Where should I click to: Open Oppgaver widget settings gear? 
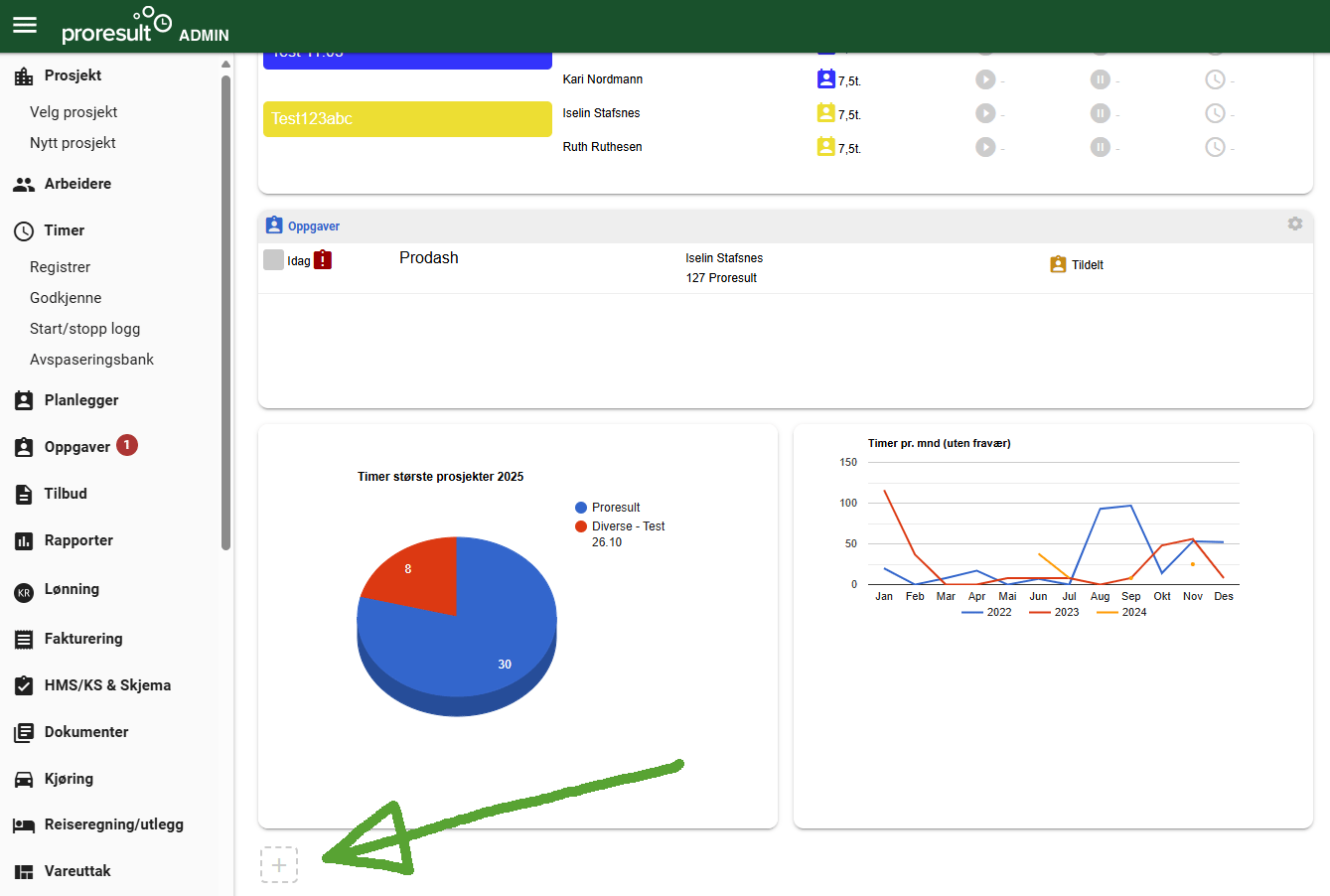pos(1295,224)
